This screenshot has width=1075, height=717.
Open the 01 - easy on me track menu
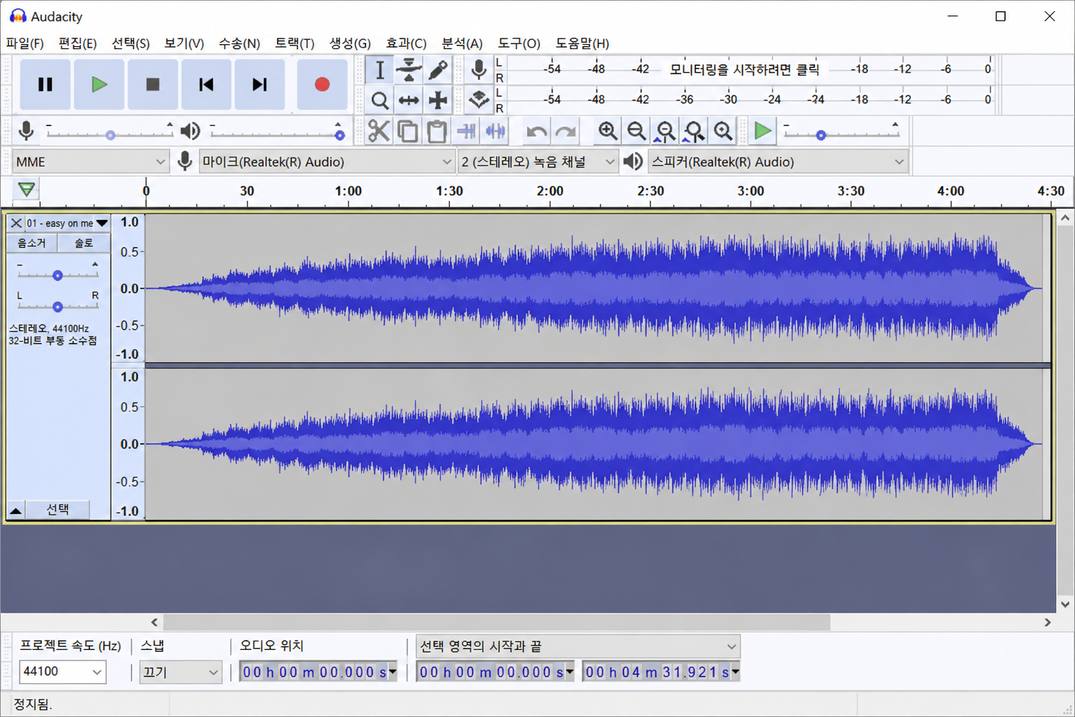[67, 223]
